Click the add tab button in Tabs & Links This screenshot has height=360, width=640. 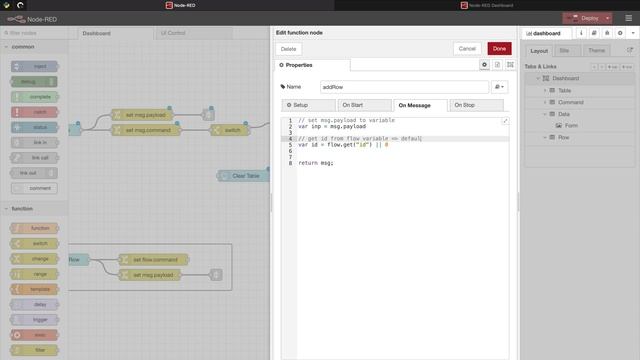[612, 67]
